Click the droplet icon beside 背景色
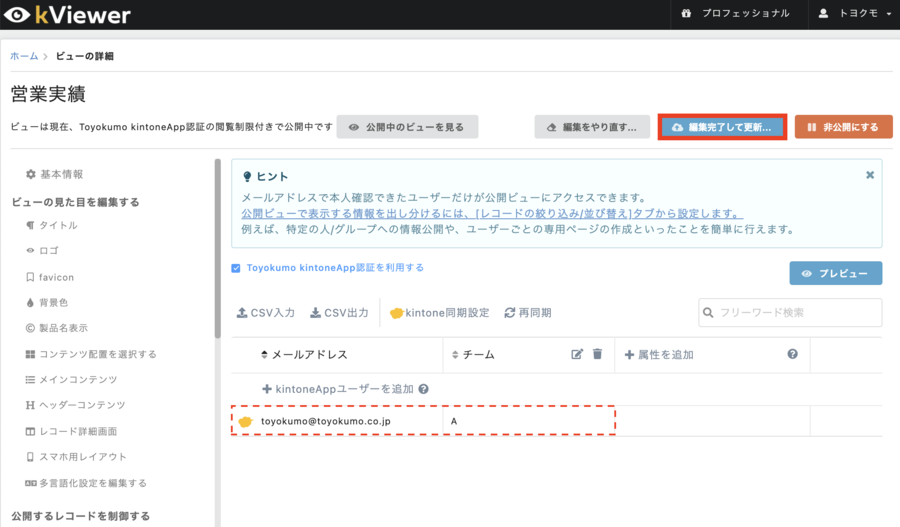The image size is (900, 527). click(x=30, y=303)
